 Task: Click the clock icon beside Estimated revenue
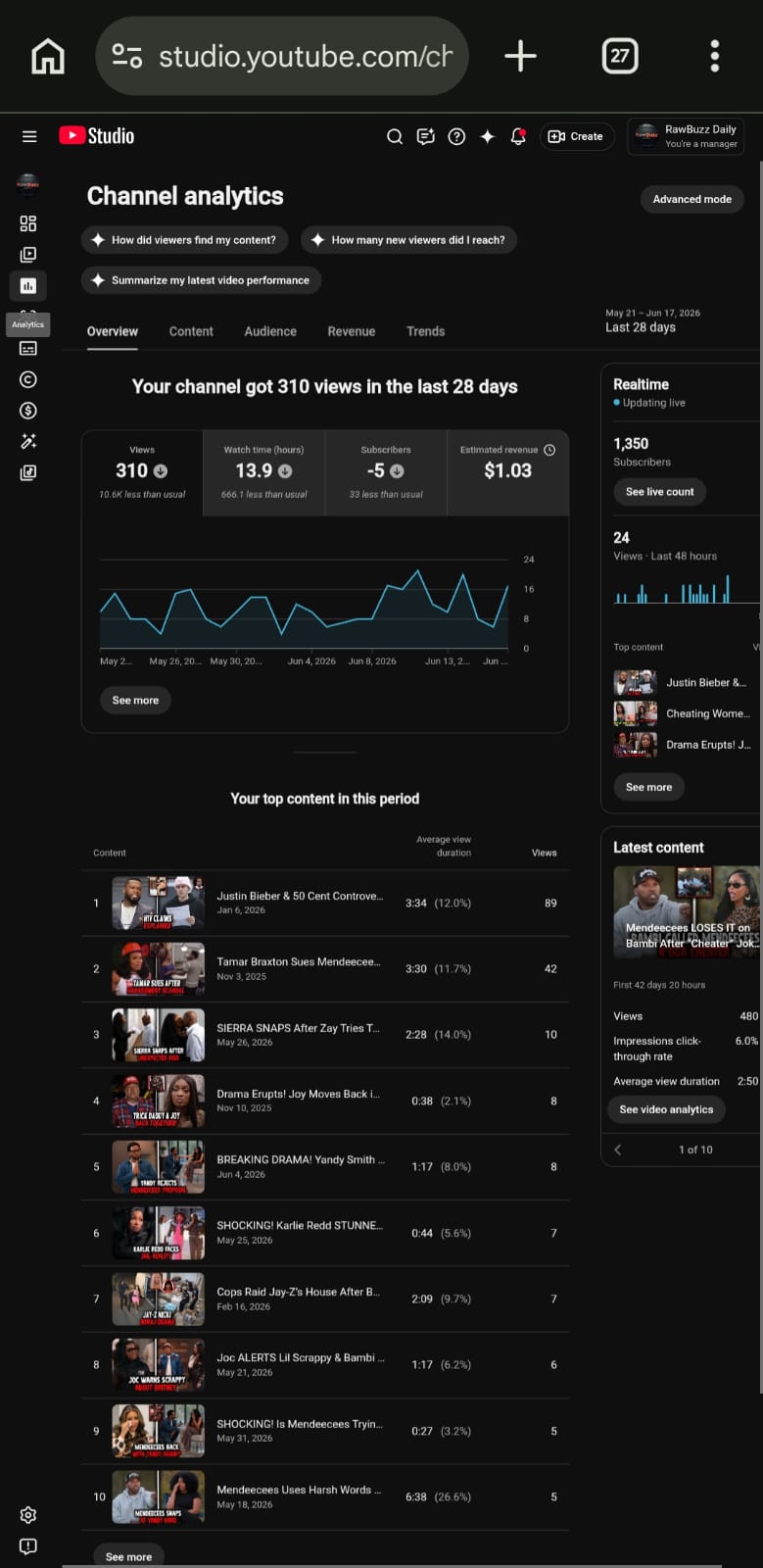(549, 450)
